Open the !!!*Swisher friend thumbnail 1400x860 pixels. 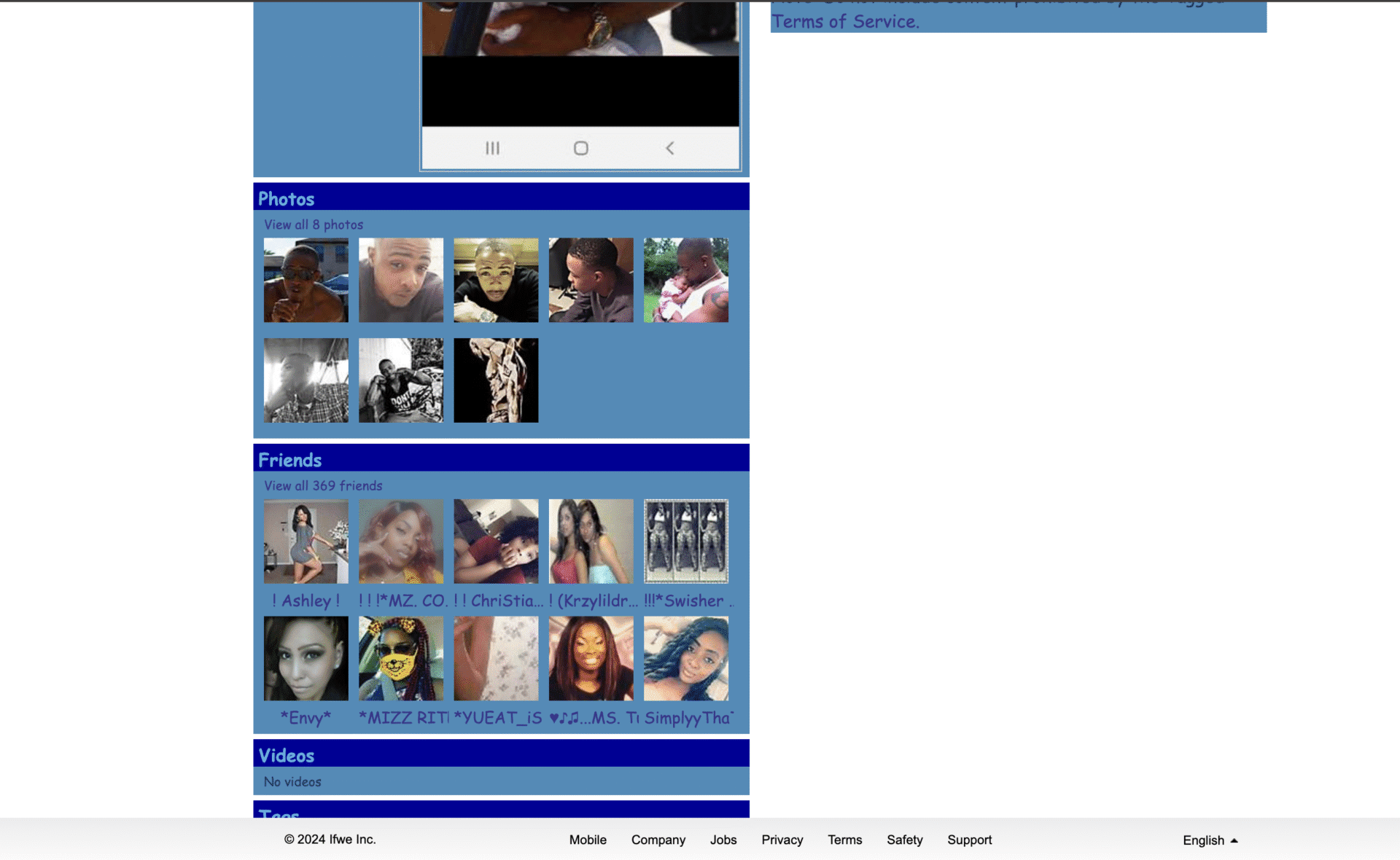(x=685, y=541)
